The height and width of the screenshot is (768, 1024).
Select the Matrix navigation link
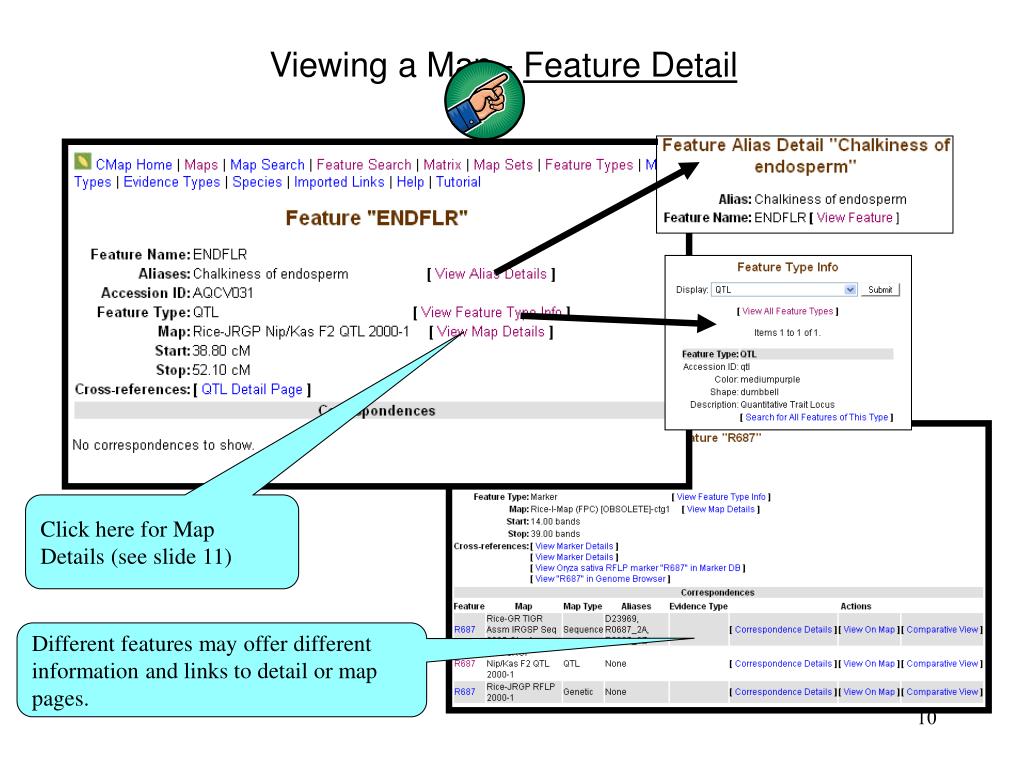pos(442,165)
